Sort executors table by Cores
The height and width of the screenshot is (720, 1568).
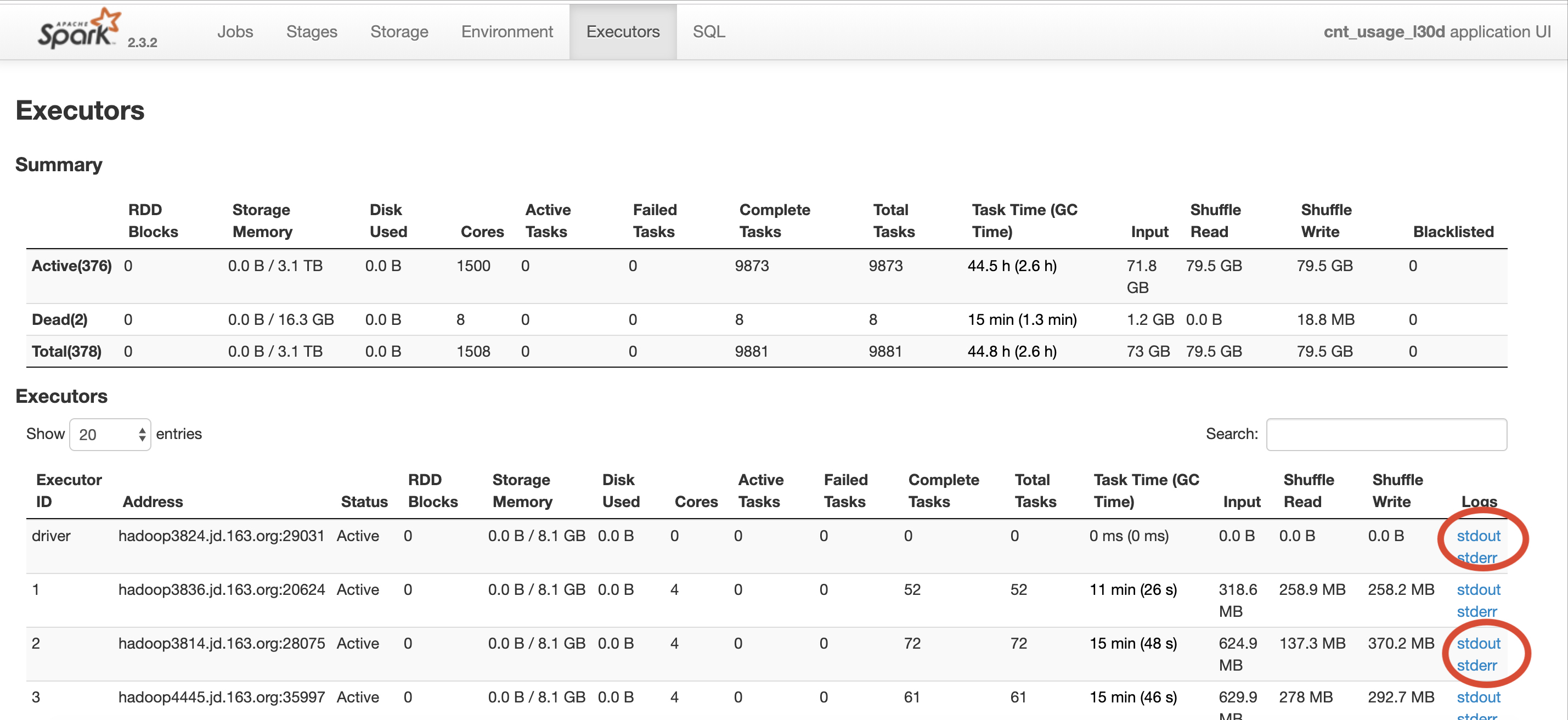pos(696,502)
